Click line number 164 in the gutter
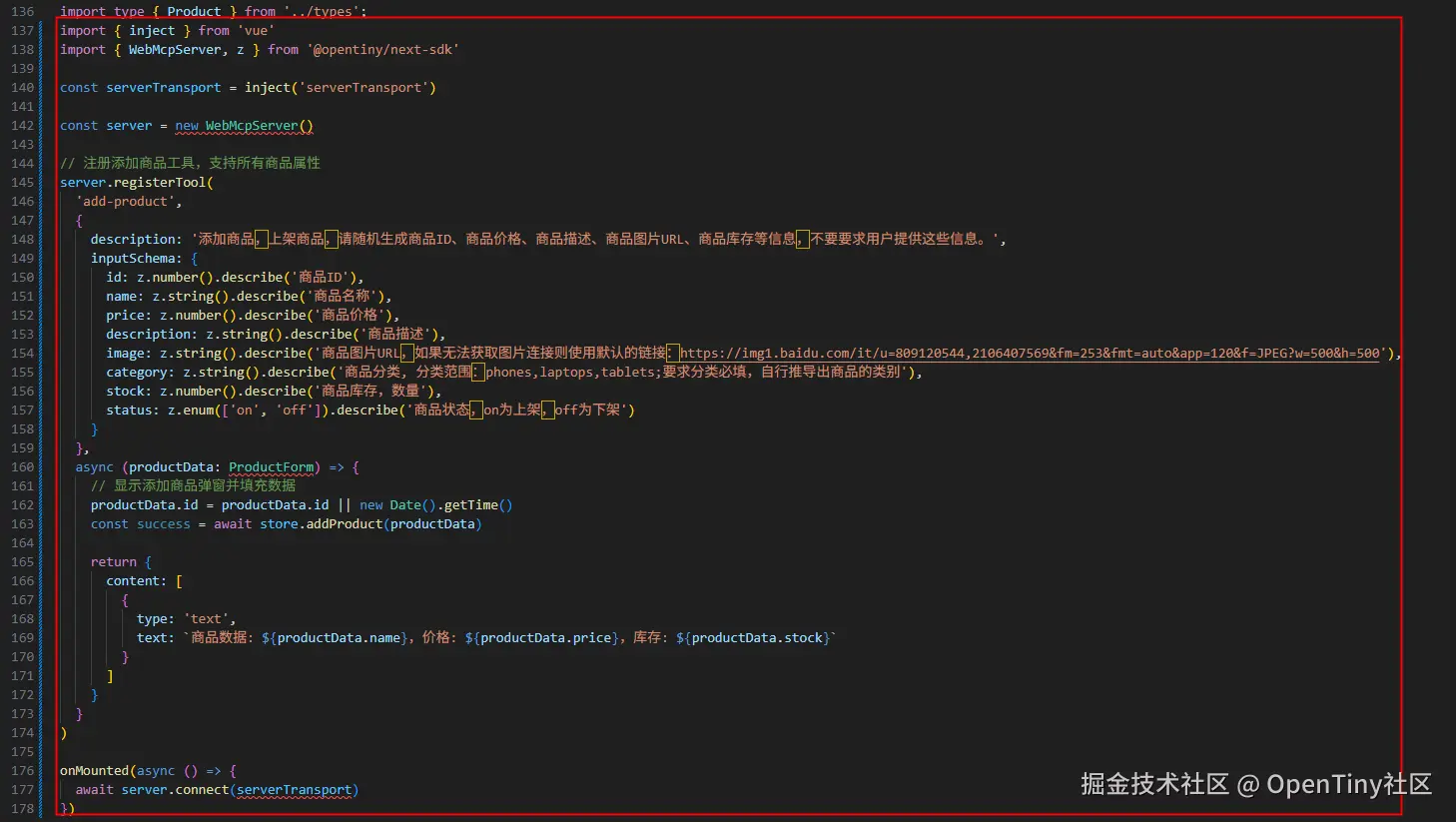Screen dimensions: 1456x822 [x=22, y=543]
